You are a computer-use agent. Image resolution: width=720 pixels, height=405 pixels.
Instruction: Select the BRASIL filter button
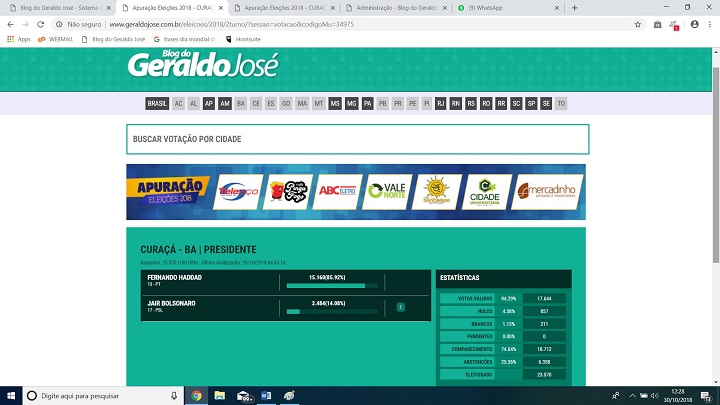(x=157, y=104)
